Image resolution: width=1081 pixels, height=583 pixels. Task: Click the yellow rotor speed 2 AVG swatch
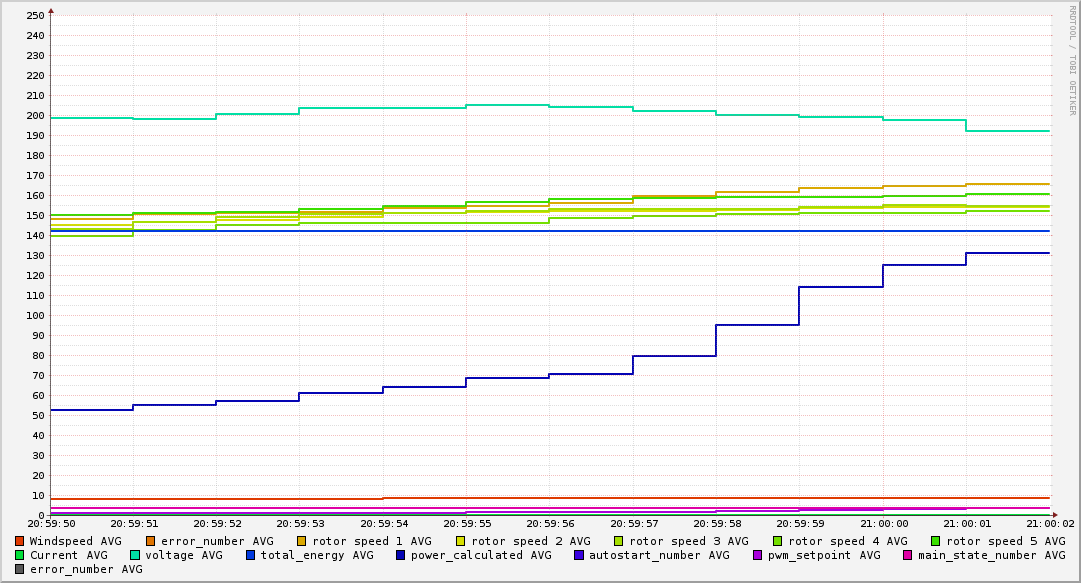pos(461,541)
